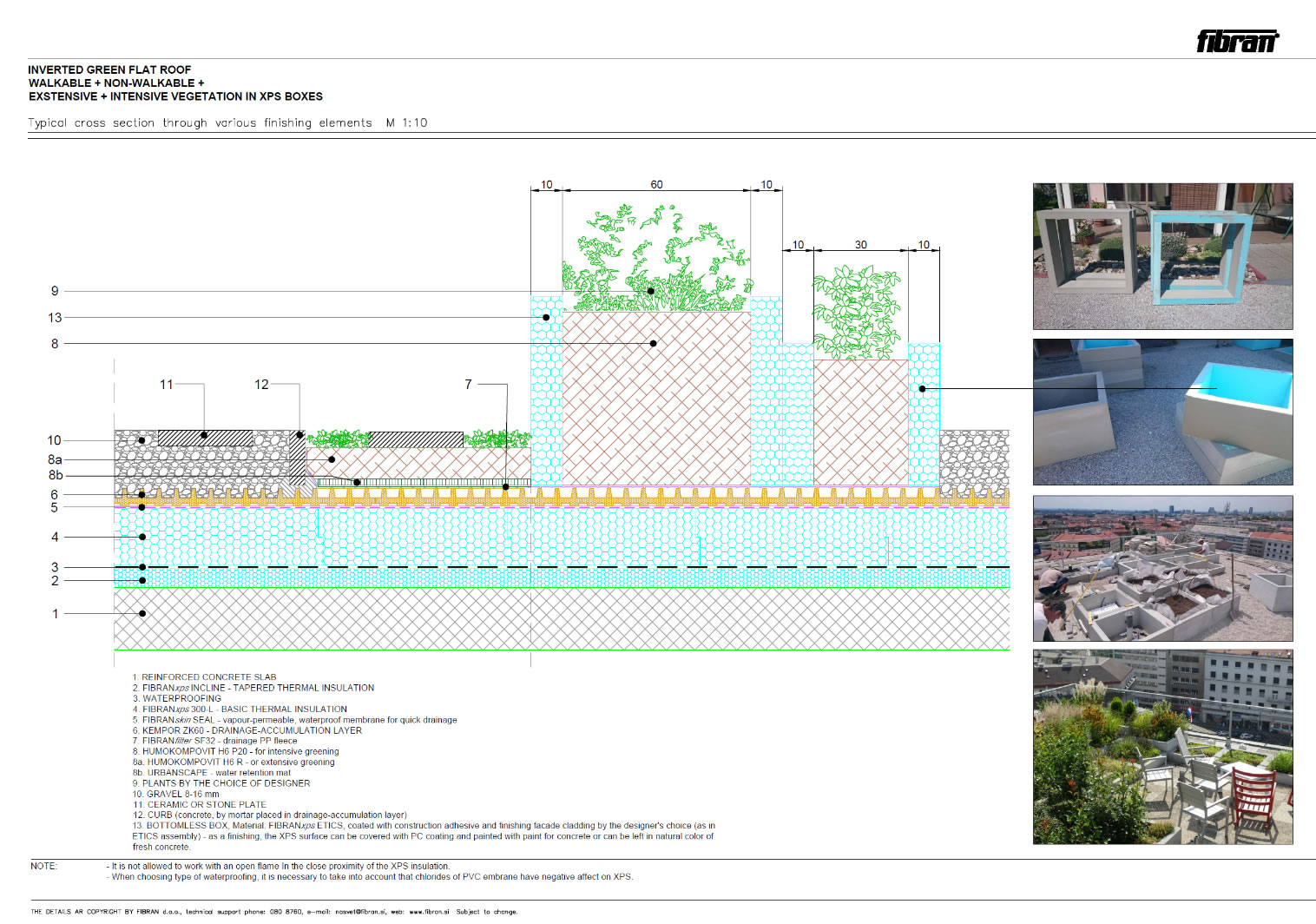Open the finished green roof photo with chairs
1316x924 pixels.
click(1162, 747)
